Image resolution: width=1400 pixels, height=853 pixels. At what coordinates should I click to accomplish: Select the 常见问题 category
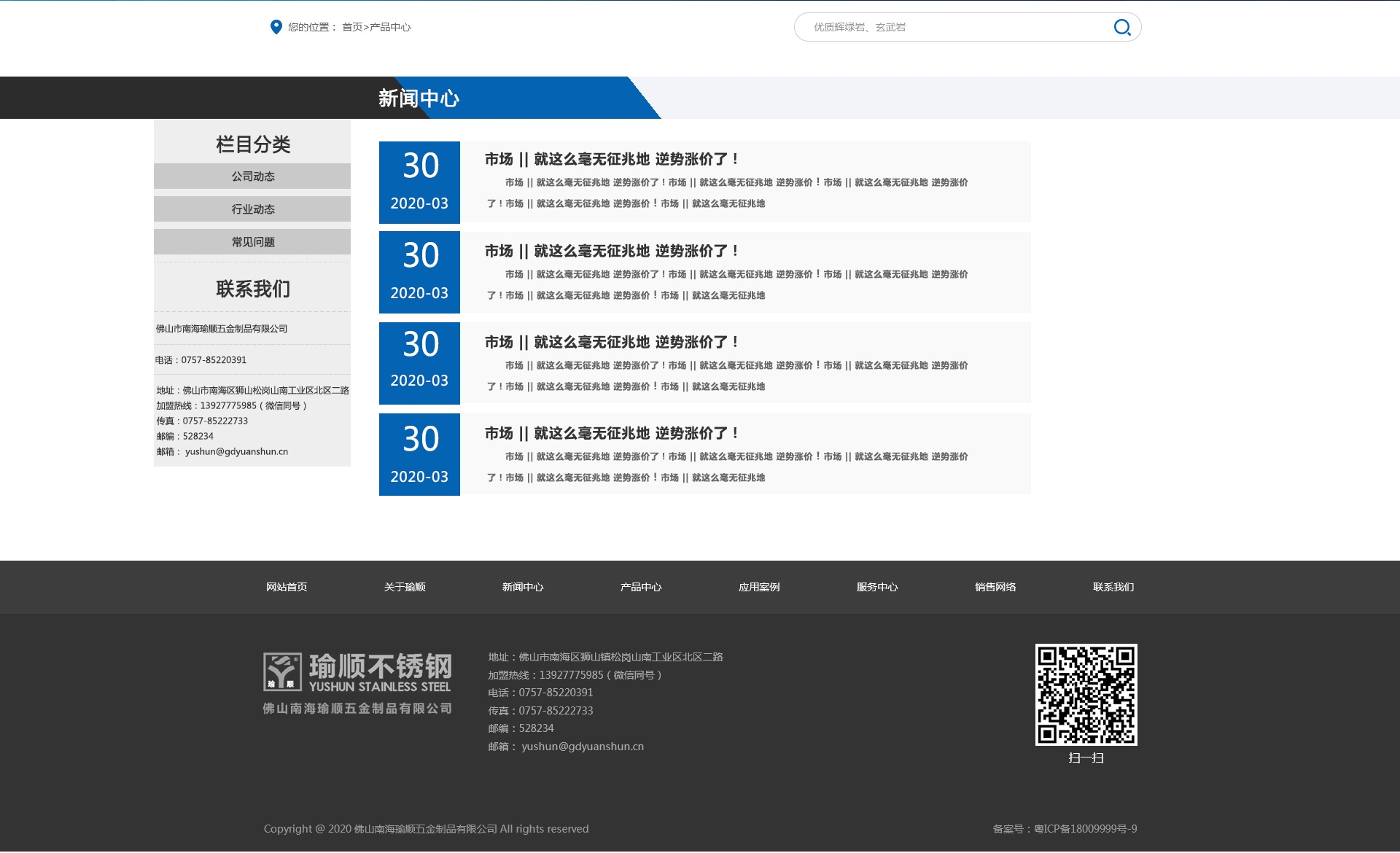pos(252,242)
